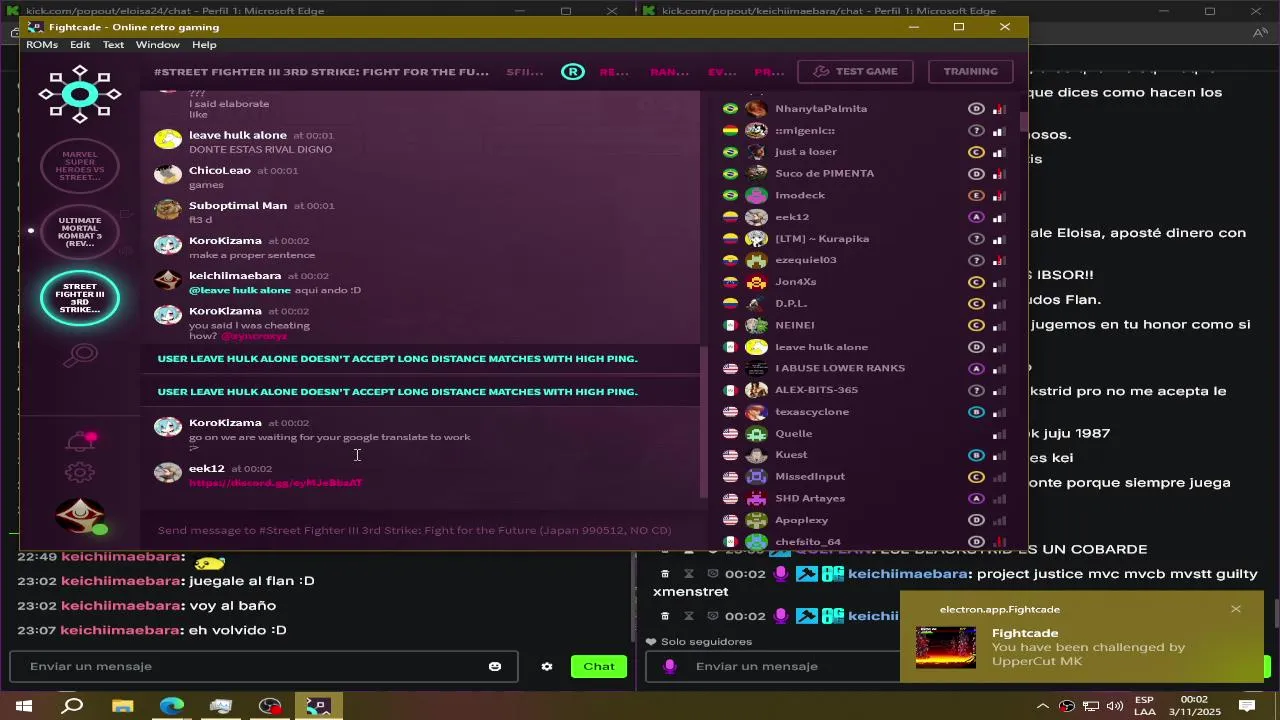Open the discord.gg link from eek12
Viewport: 1280px width, 720px height.
tap(275, 483)
